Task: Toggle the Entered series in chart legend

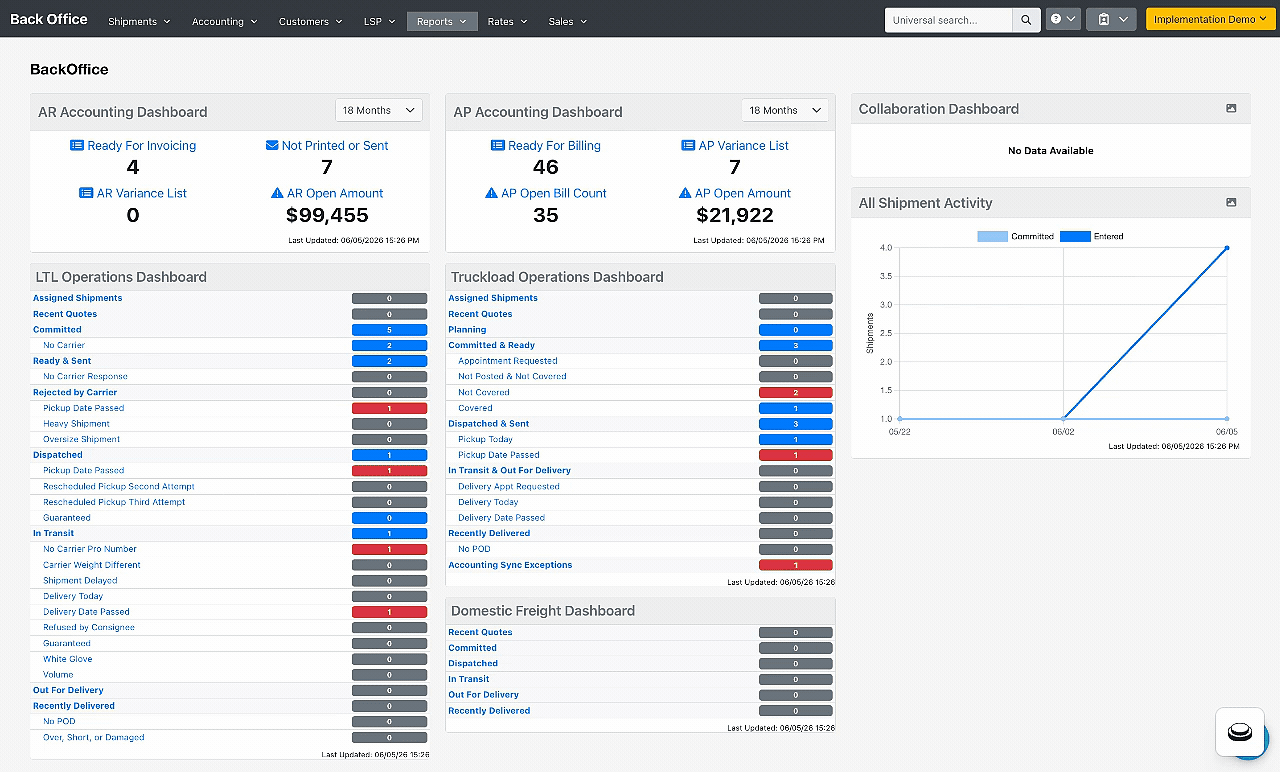Action: click(x=1092, y=237)
